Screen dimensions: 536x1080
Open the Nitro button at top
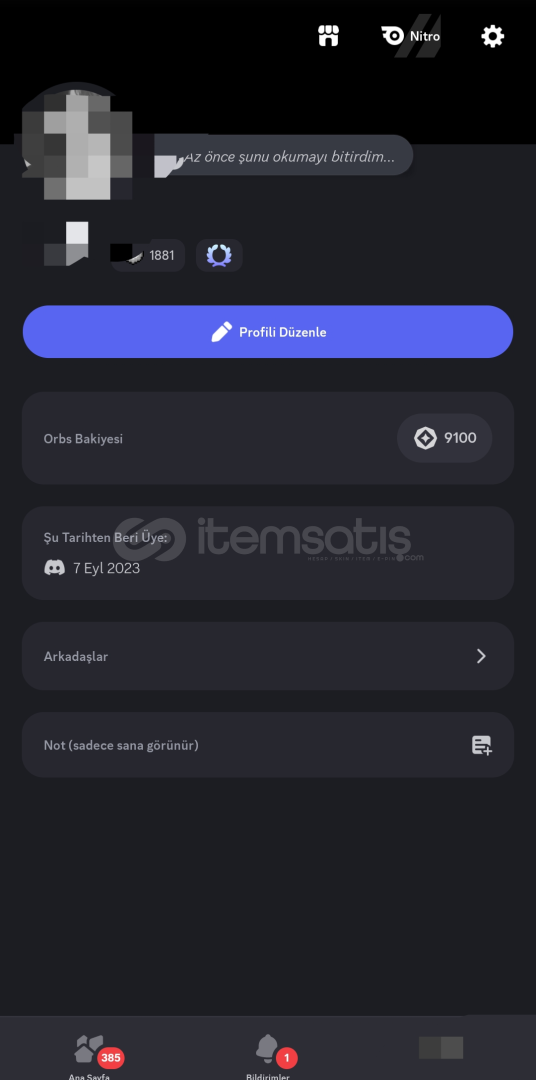pyautogui.click(x=411, y=37)
